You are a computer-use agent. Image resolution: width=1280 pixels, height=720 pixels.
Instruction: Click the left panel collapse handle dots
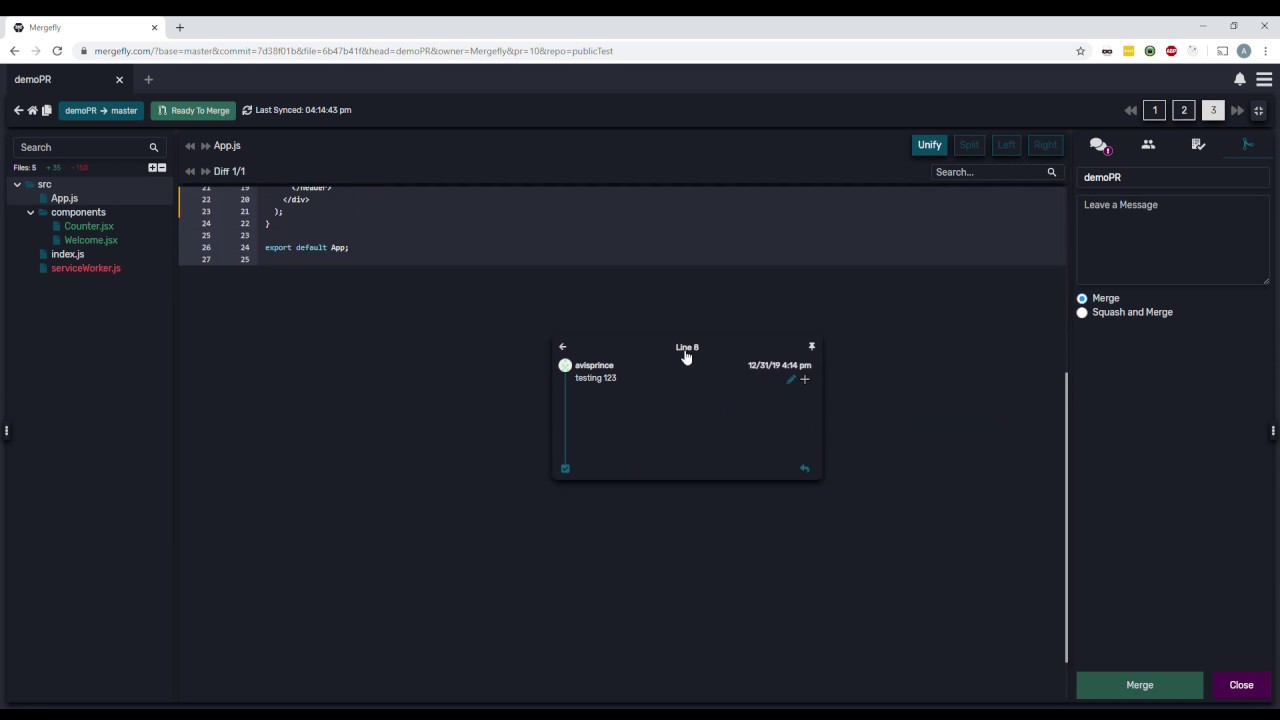[6, 431]
